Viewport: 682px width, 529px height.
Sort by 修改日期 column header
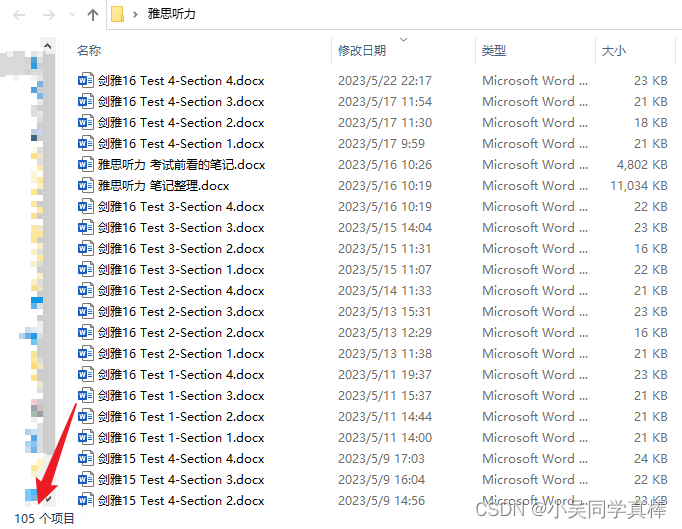pos(362,50)
